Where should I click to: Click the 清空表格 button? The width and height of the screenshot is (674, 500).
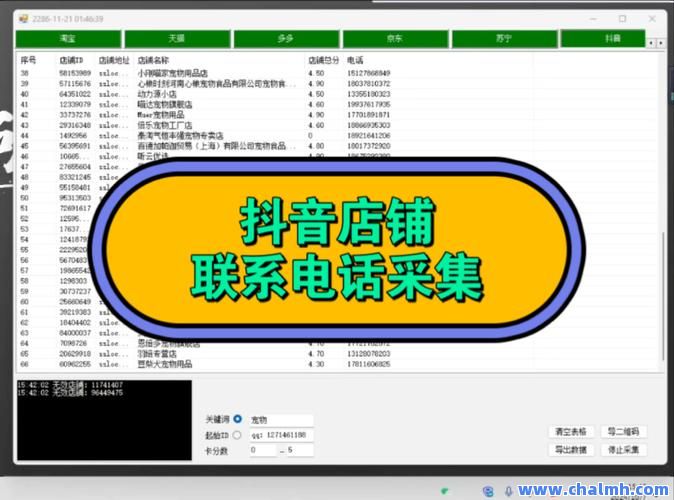[x=571, y=432]
